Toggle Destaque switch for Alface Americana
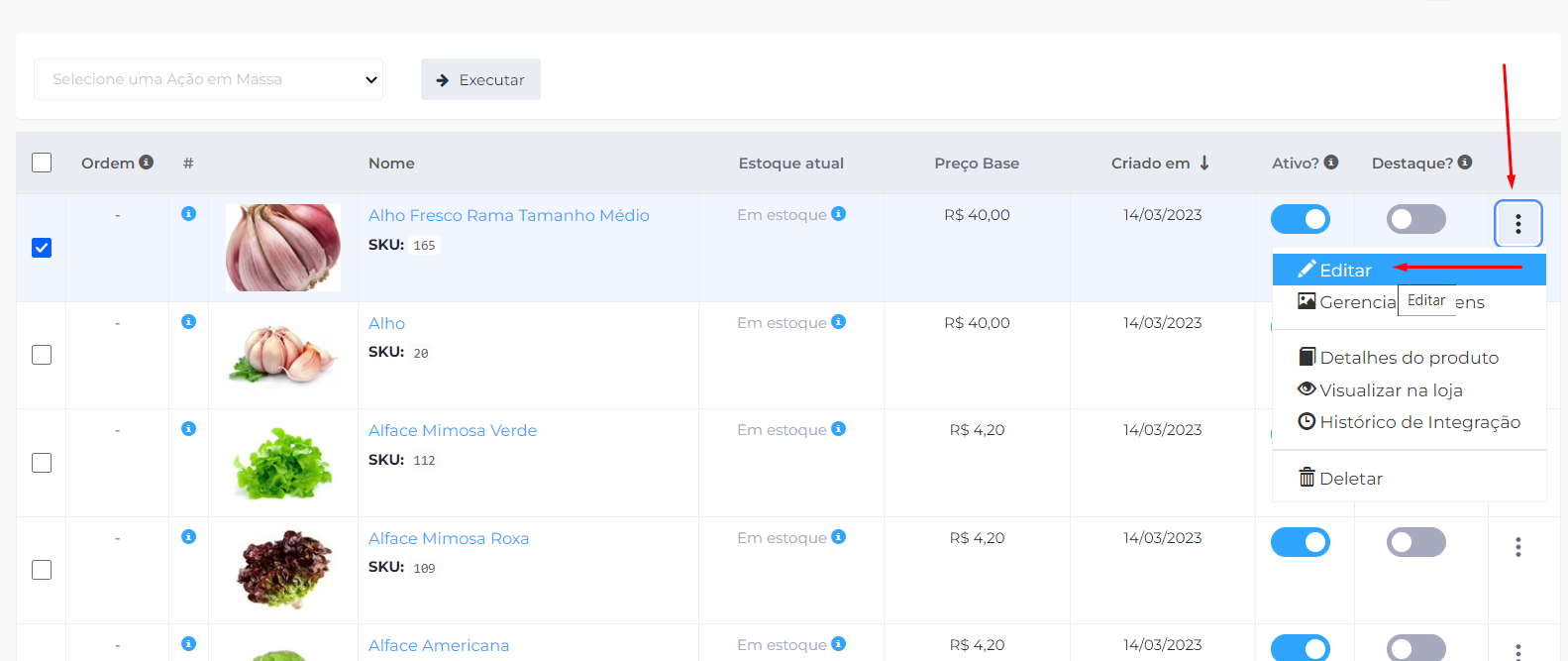 pyautogui.click(x=1416, y=648)
